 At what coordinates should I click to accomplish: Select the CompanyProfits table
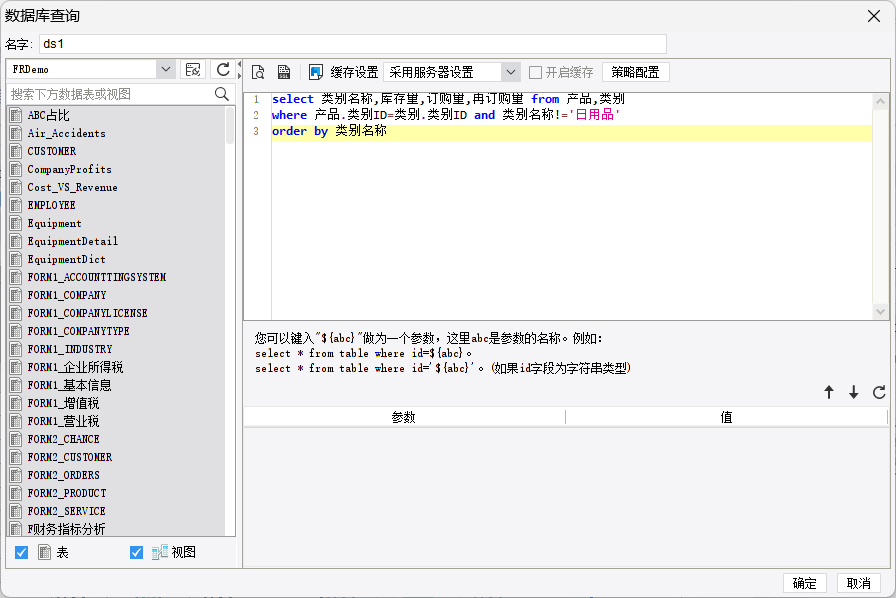pyautogui.click(x=69, y=169)
